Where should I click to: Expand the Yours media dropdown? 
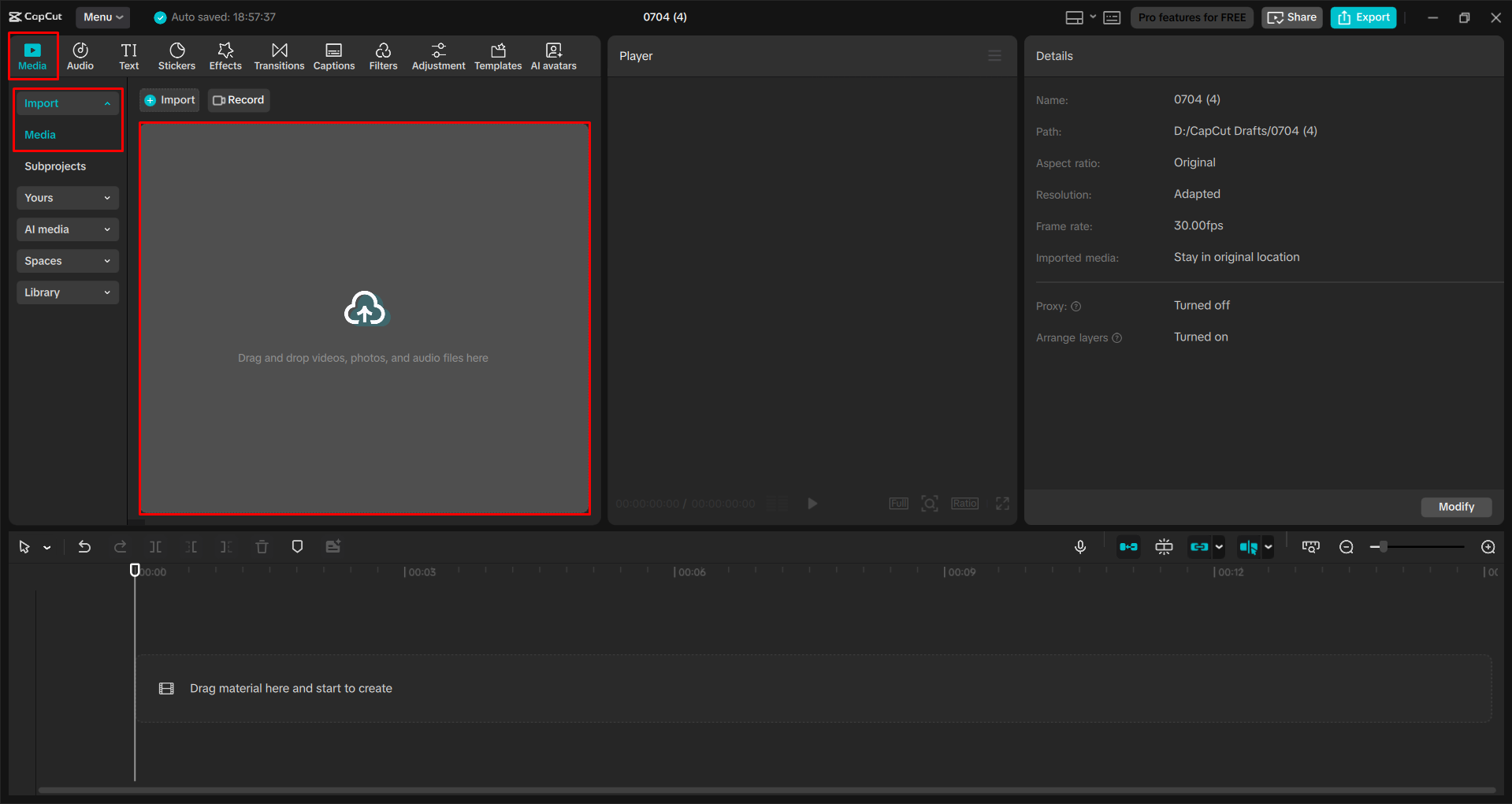click(67, 198)
